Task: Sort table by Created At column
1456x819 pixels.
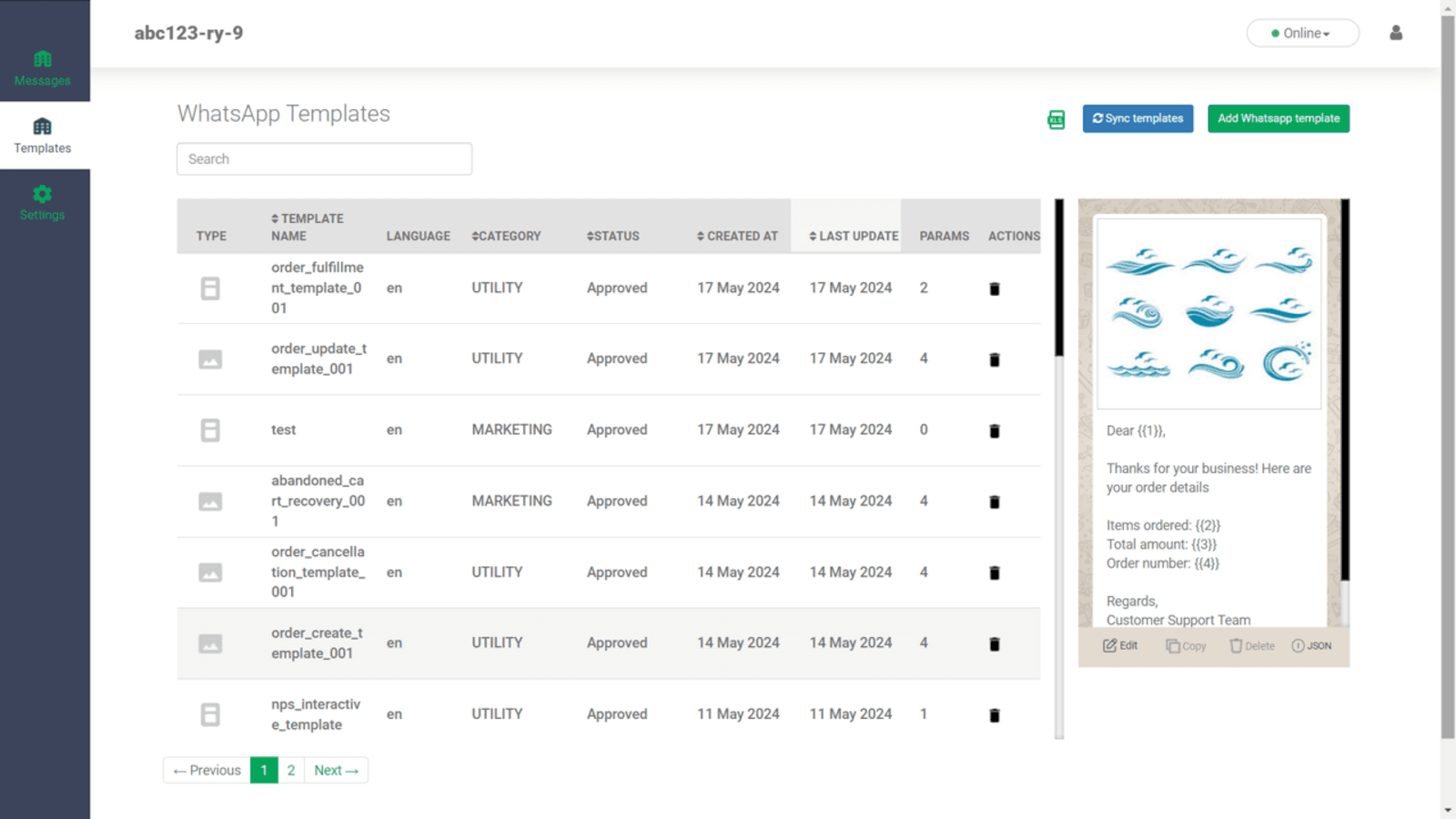Action: pos(737,236)
